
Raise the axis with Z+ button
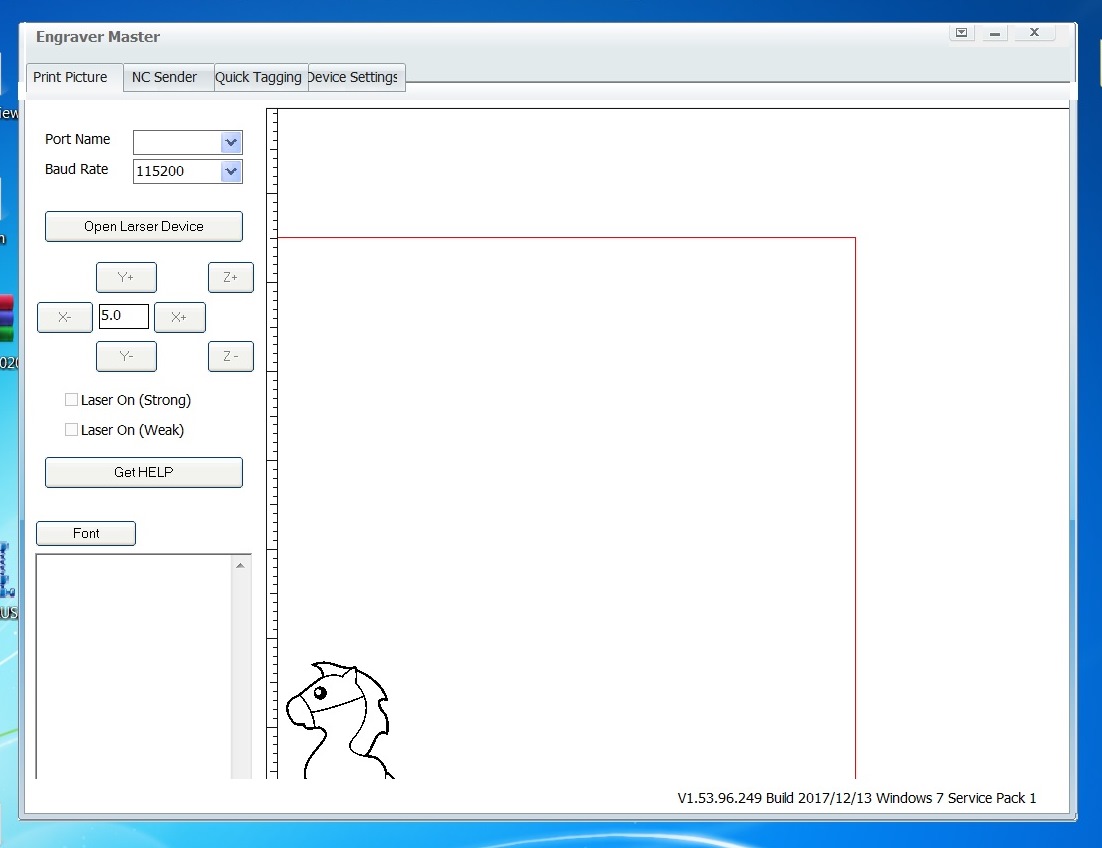tap(231, 278)
